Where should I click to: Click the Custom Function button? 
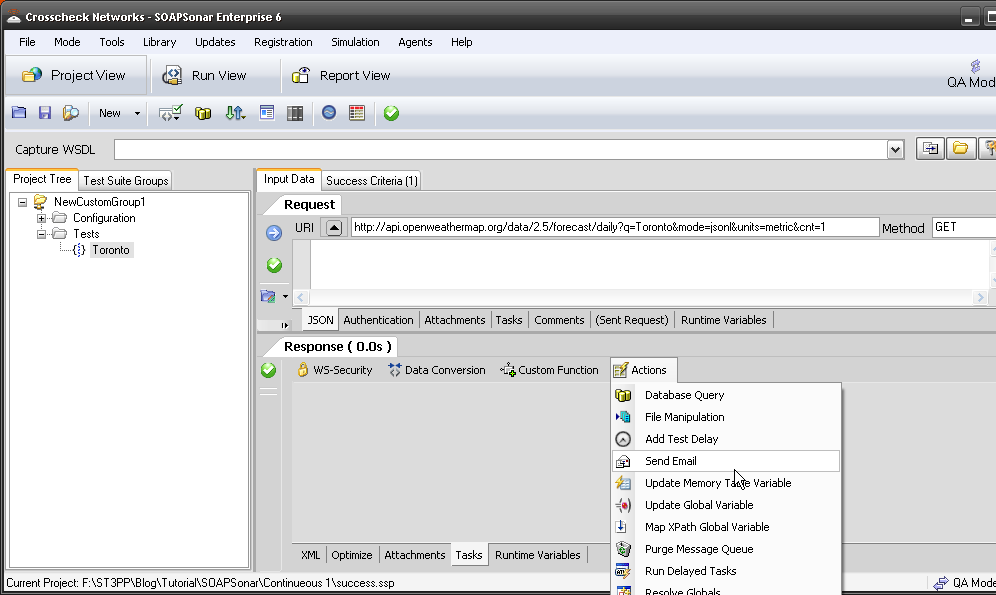(x=549, y=370)
